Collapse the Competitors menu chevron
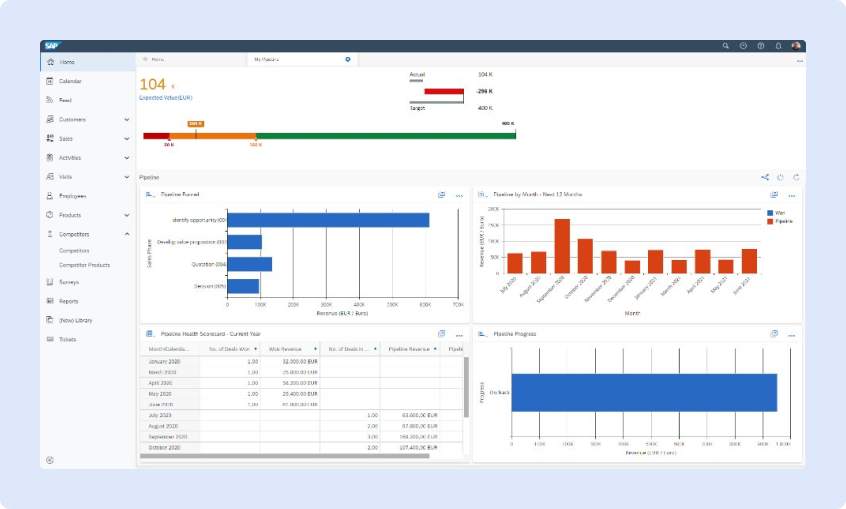846x509 pixels. point(127,234)
